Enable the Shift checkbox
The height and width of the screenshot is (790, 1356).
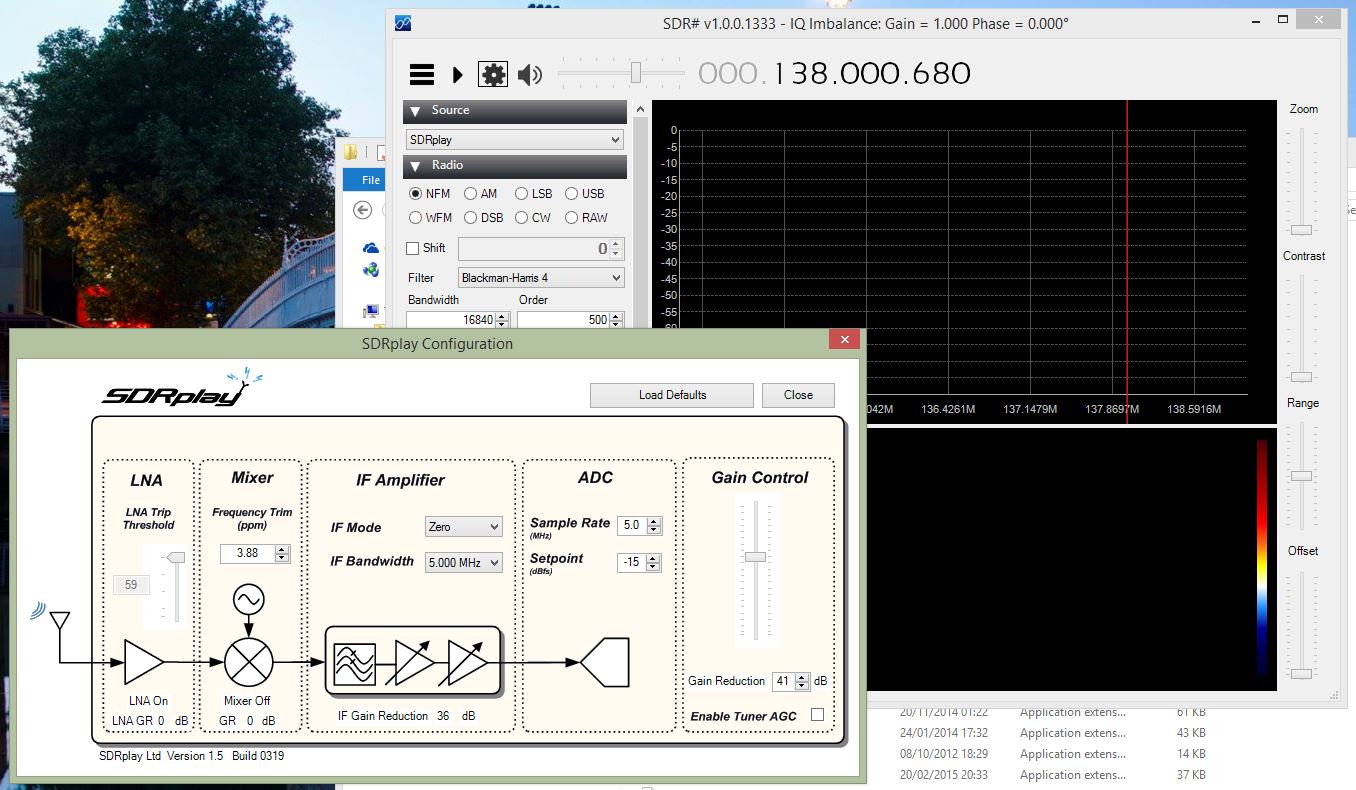(x=413, y=248)
